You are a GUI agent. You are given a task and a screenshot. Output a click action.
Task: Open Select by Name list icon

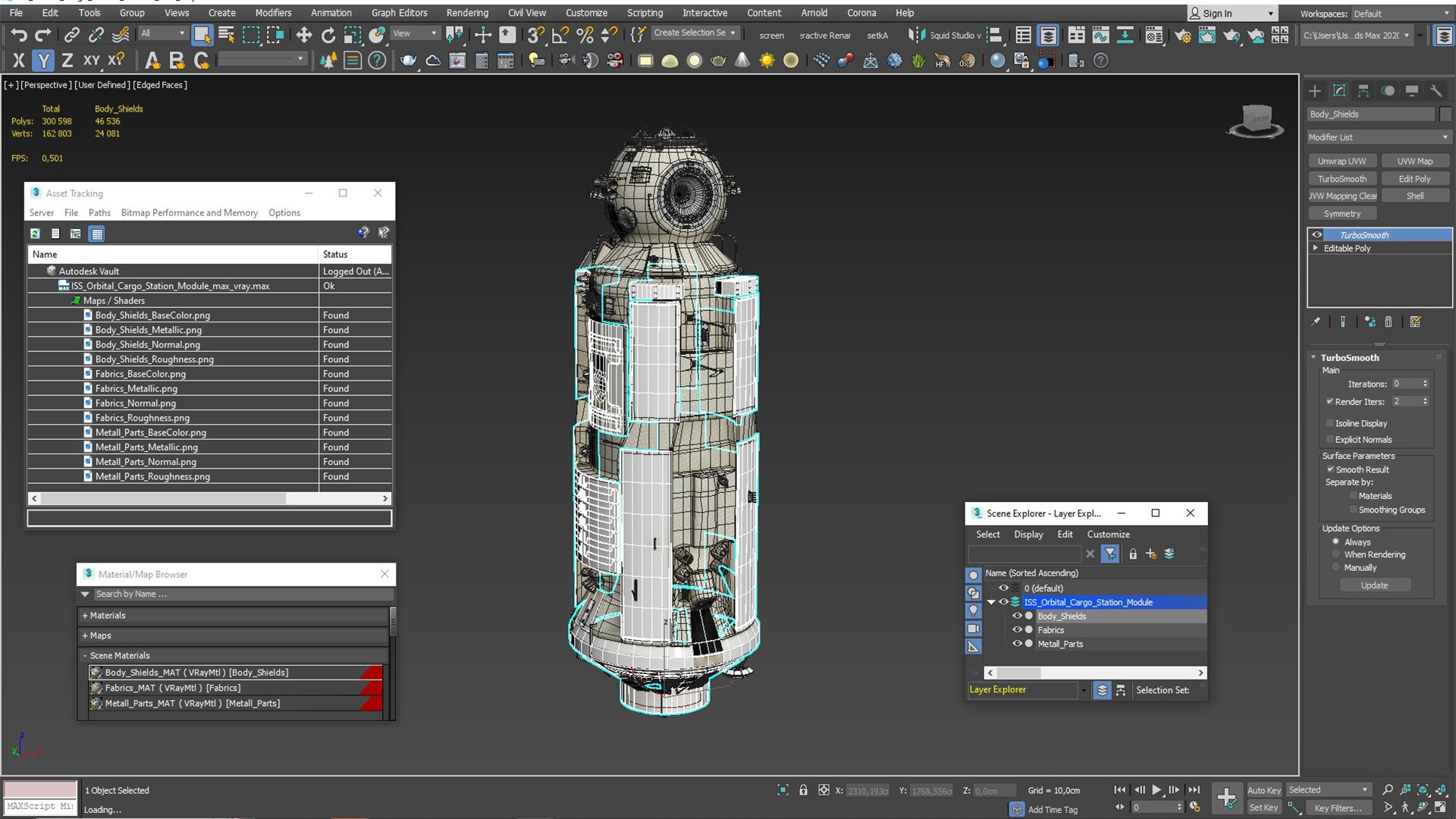pyautogui.click(x=226, y=35)
